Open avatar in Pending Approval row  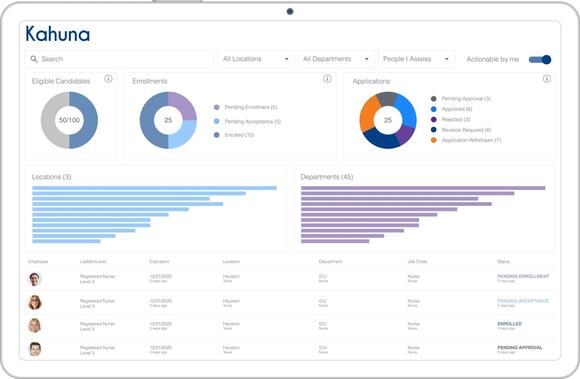pos(35,349)
